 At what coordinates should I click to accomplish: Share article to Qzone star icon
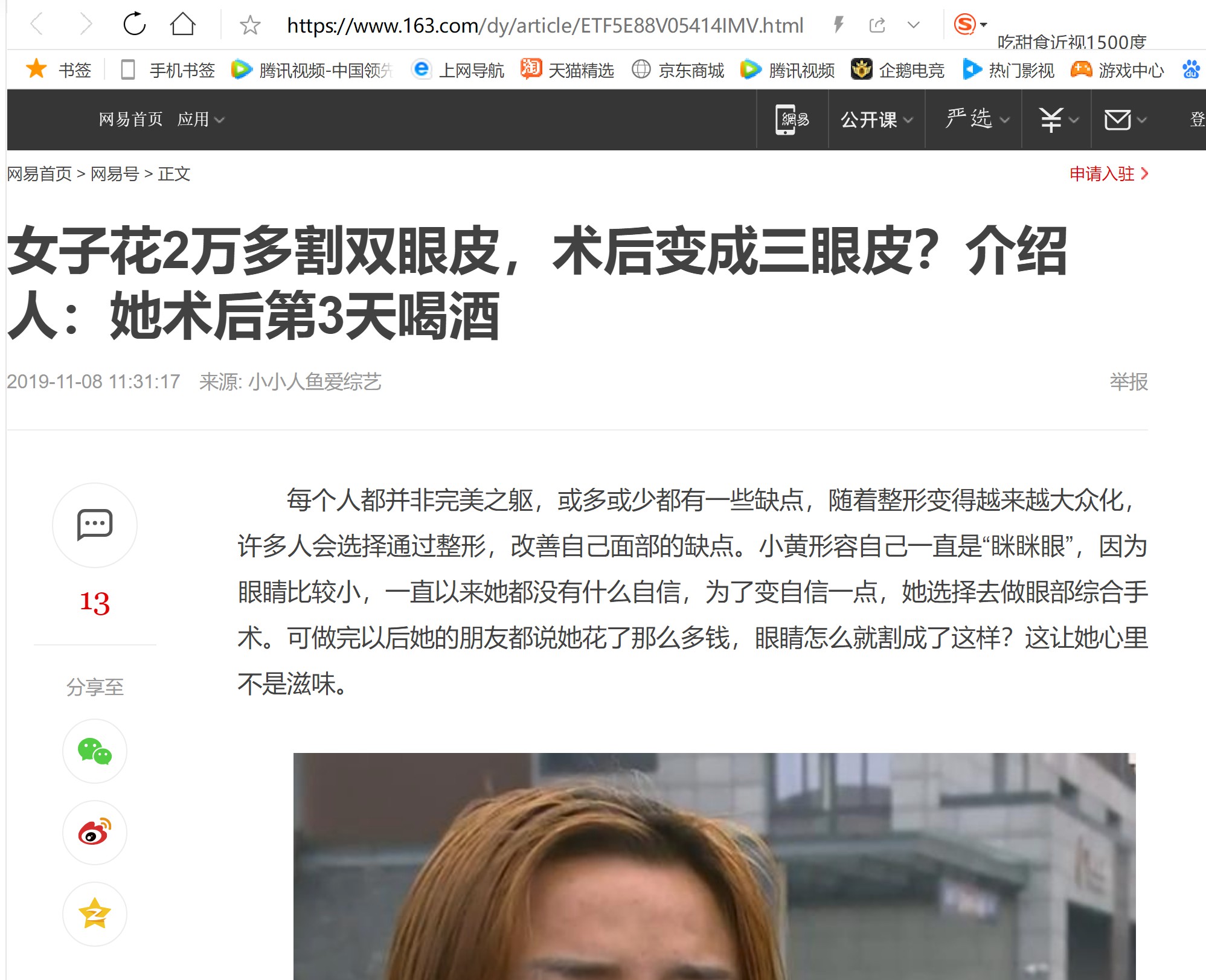95,914
